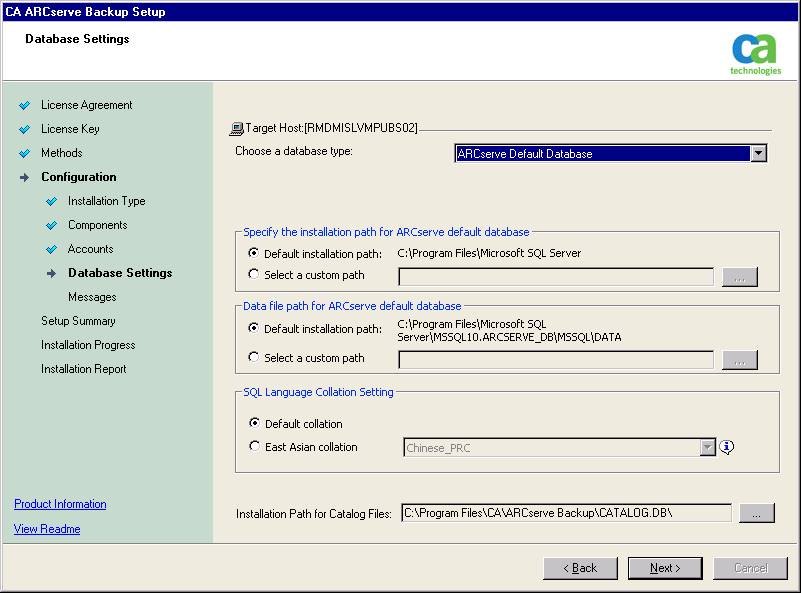Click the collation info icon
Screen dimensions: 801x593
coord(727,448)
